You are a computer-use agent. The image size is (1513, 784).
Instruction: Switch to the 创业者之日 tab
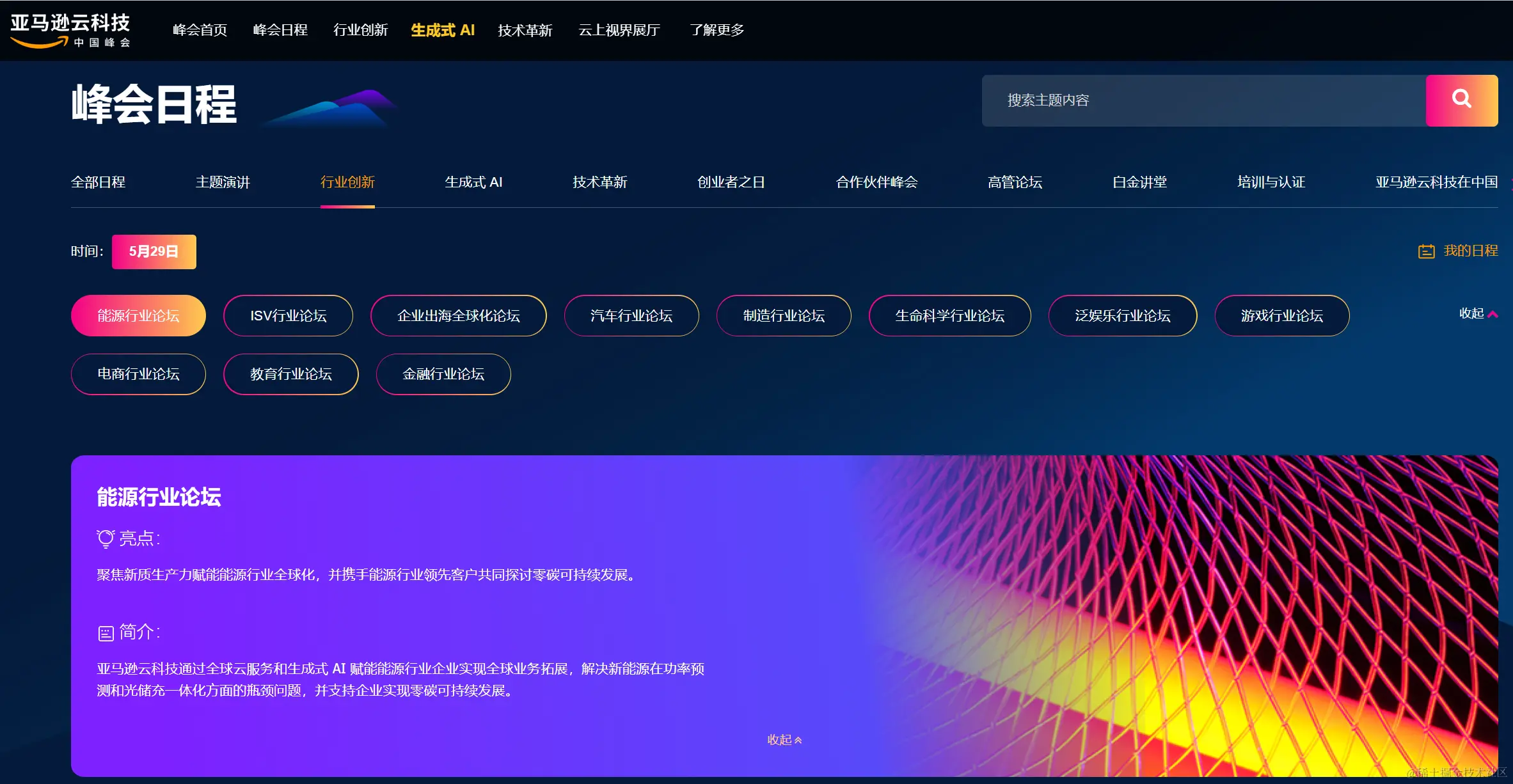pyautogui.click(x=731, y=182)
